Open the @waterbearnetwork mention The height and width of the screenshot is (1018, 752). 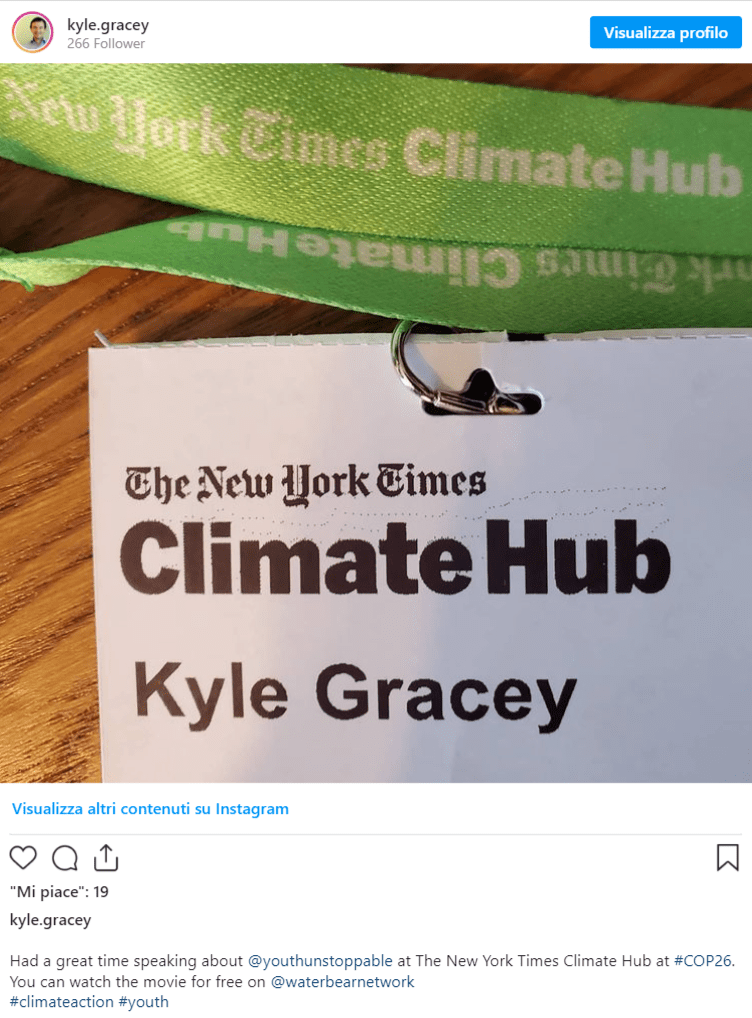(342, 982)
